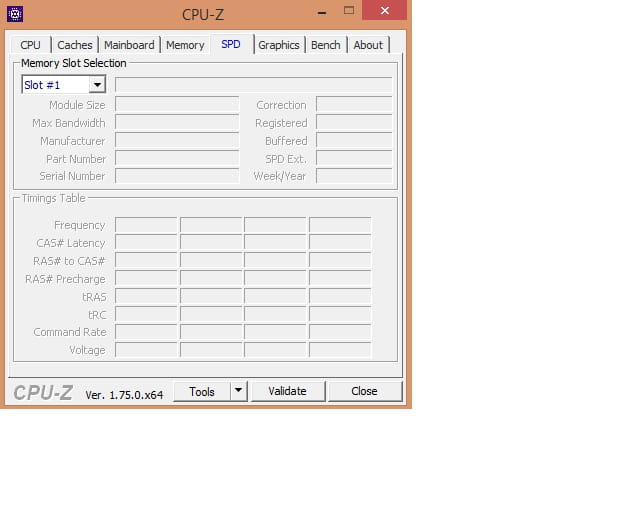Viewport: 640px width, 505px height.
Task: Click the 'Frequency' row label
Action: (x=80, y=225)
